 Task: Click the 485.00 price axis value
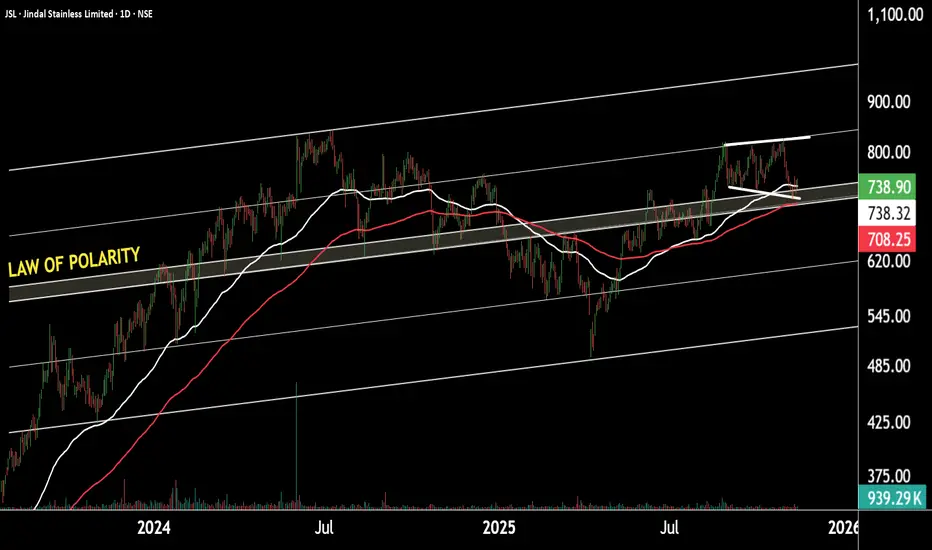pos(889,366)
